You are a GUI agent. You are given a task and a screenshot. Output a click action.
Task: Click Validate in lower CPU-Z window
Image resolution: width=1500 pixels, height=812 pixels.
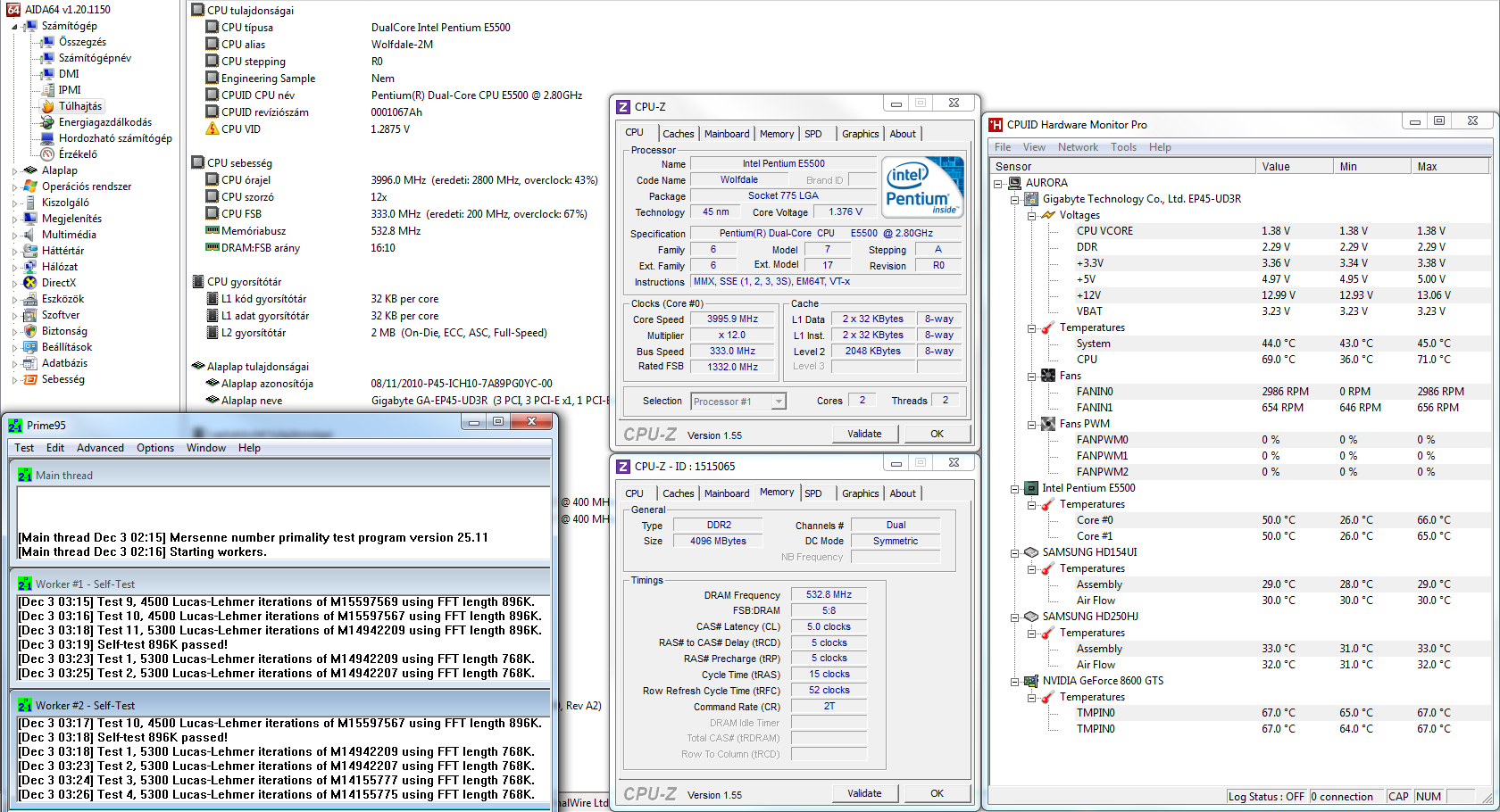point(864,793)
